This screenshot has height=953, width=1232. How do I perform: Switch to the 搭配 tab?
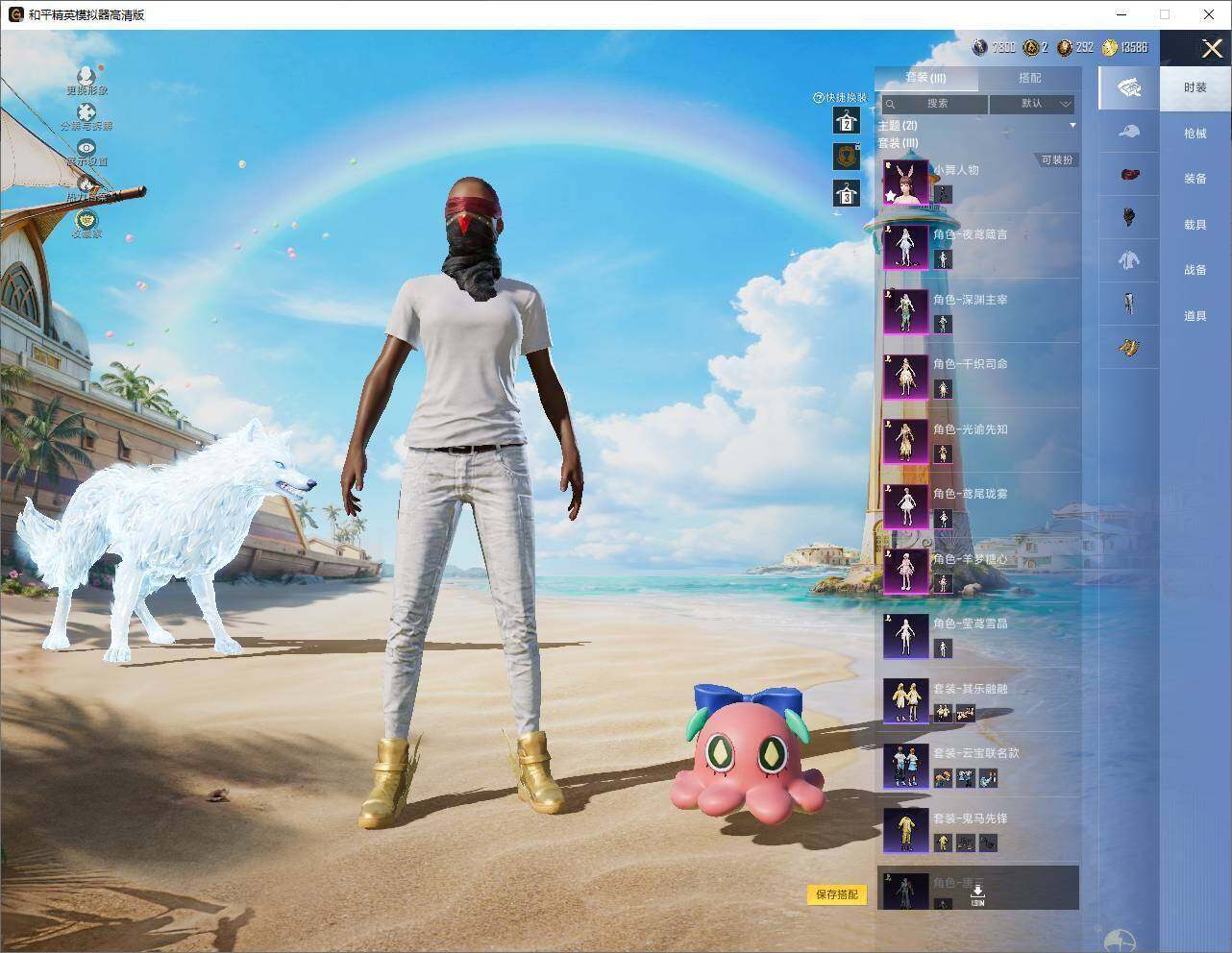tap(1029, 78)
